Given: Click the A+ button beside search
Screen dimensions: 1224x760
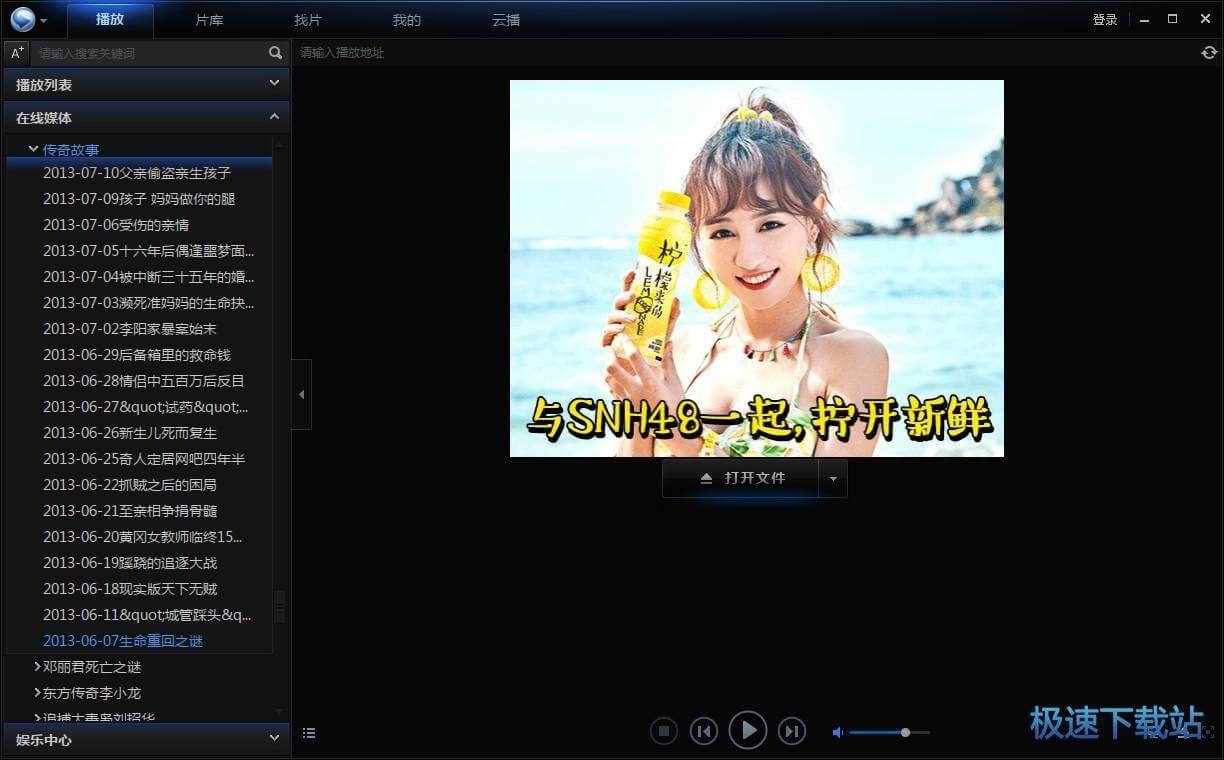Looking at the screenshot, I should point(17,53).
